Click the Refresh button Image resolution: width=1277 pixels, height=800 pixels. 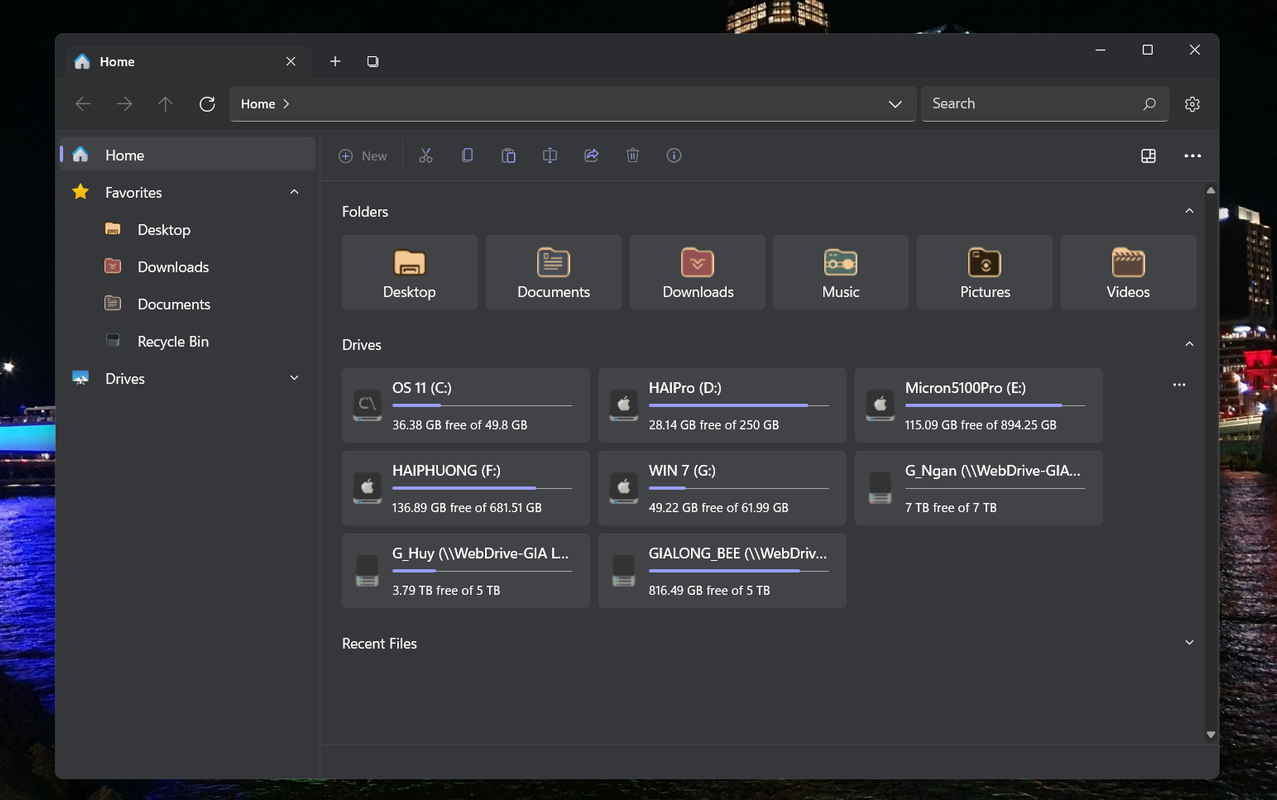tap(207, 104)
